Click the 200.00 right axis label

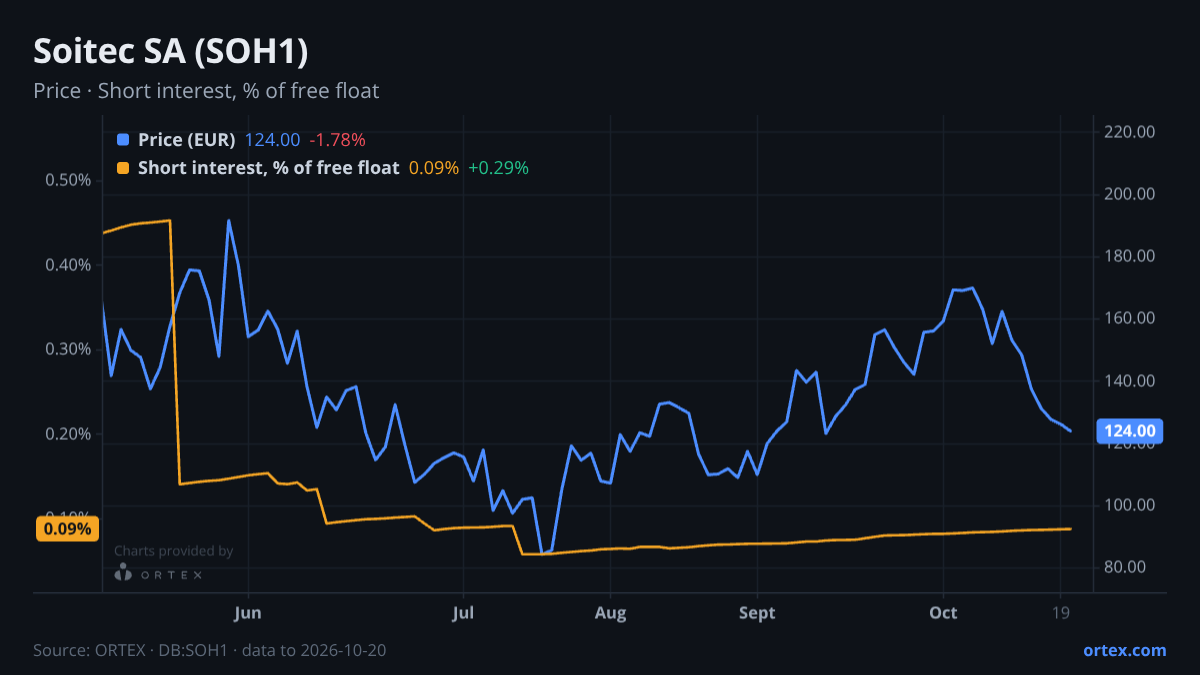coord(1130,194)
